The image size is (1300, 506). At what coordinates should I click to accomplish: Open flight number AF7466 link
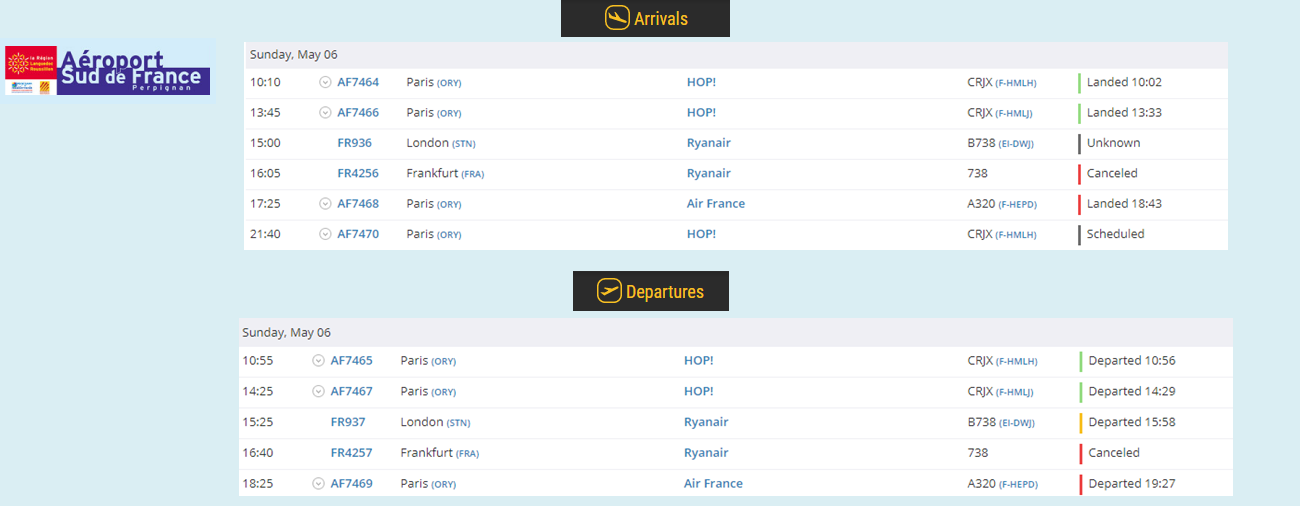[x=358, y=112]
